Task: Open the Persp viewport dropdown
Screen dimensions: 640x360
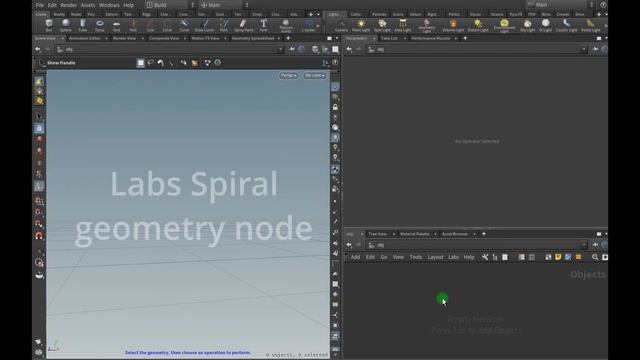Action: [289, 76]
